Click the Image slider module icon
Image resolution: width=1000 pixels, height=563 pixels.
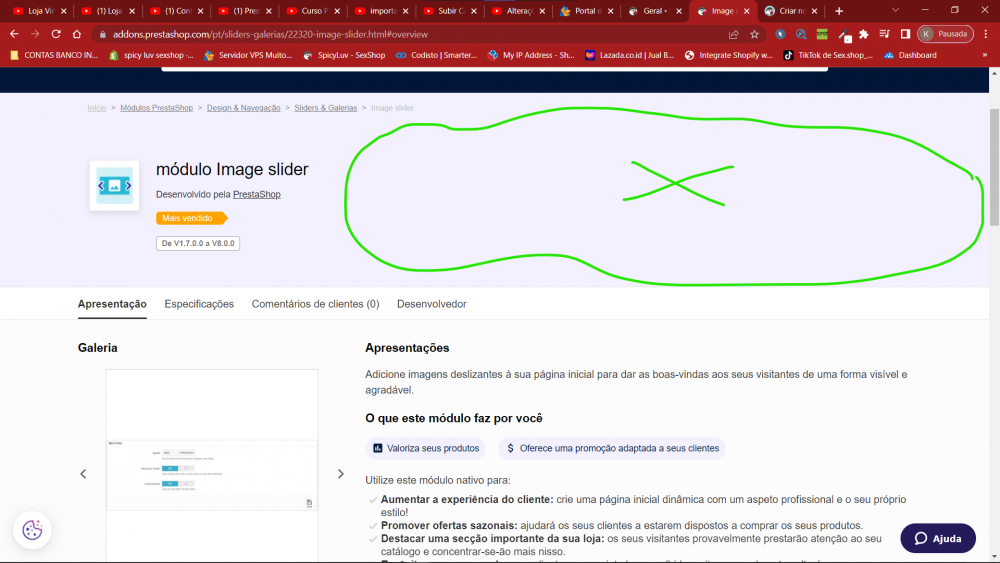click(x=114, y=186)
